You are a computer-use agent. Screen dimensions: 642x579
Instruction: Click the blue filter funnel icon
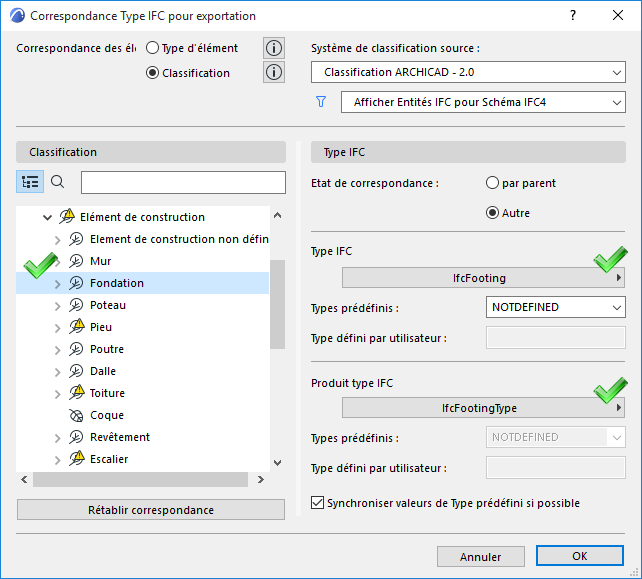(x=321, y=102)
